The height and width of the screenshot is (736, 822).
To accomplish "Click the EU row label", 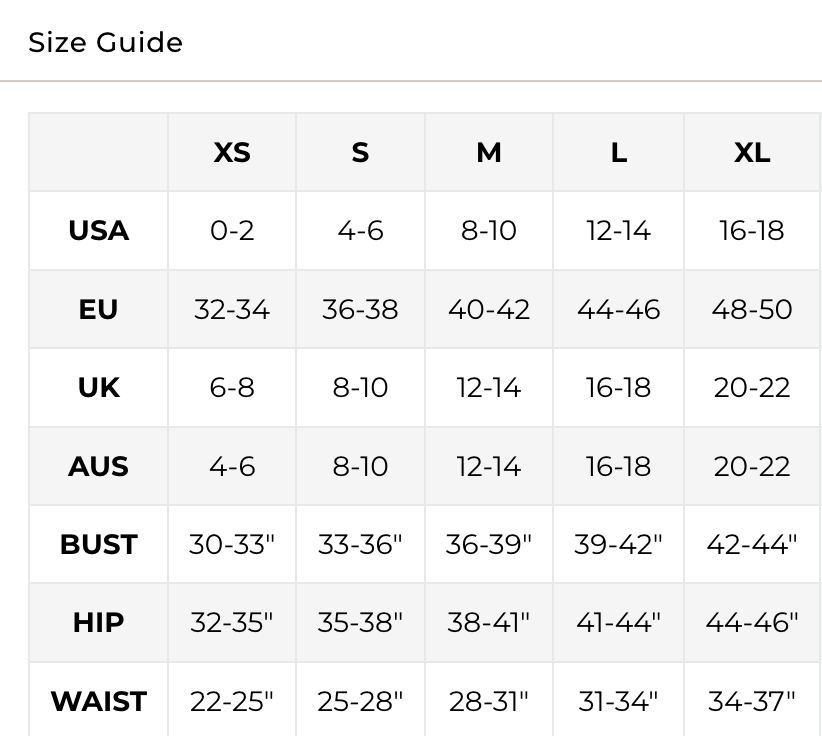I will click(x=98, y=309).
